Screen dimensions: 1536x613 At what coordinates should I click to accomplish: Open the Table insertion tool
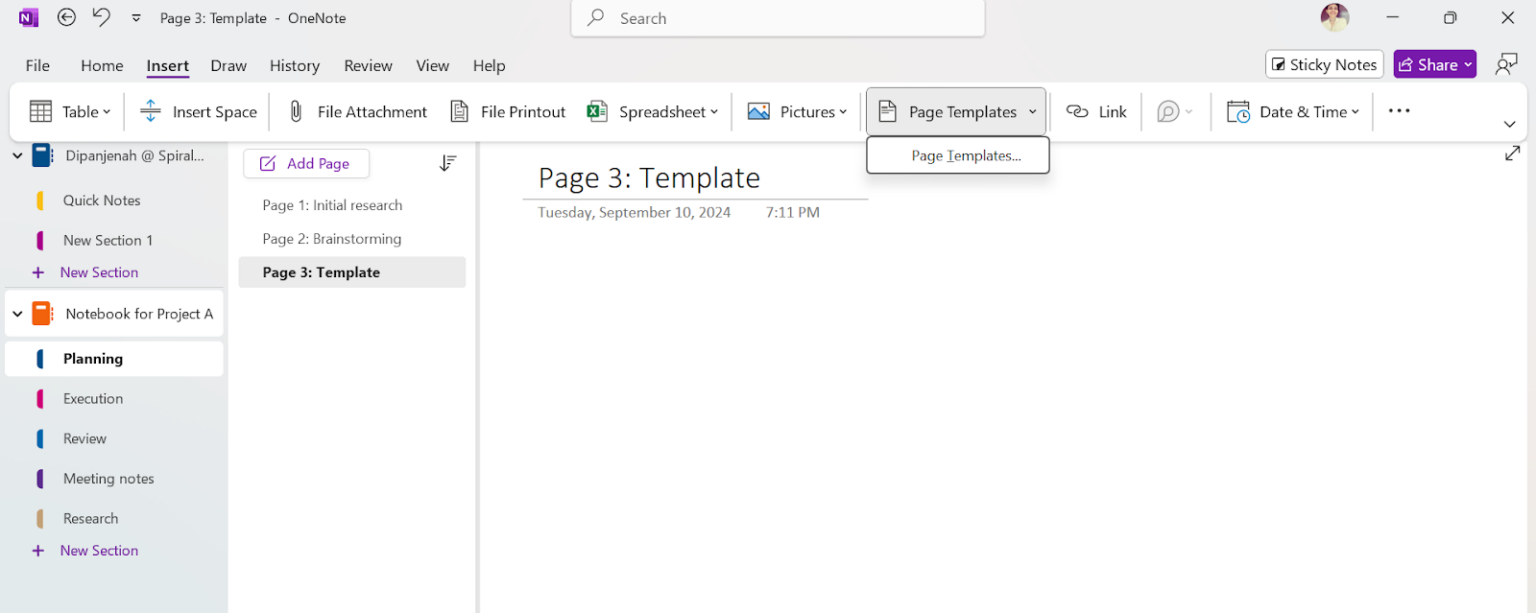(68, 111)
